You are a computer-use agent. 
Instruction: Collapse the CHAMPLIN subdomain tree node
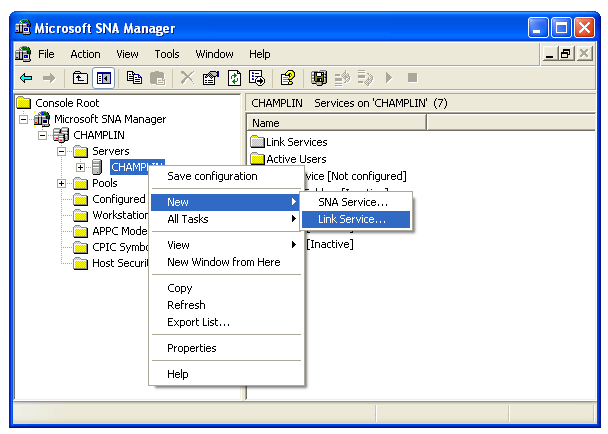click(x=43, y=135)
